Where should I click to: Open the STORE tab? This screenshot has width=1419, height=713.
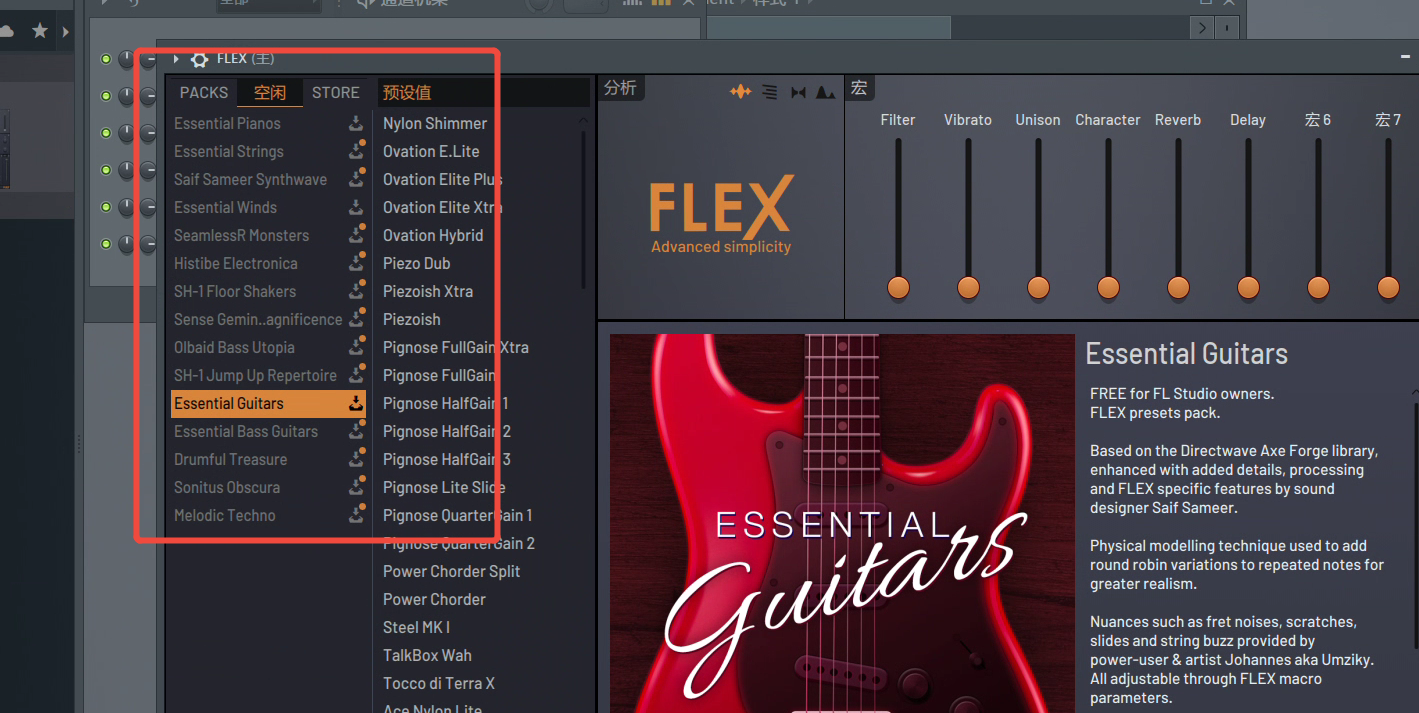[336, 92]
